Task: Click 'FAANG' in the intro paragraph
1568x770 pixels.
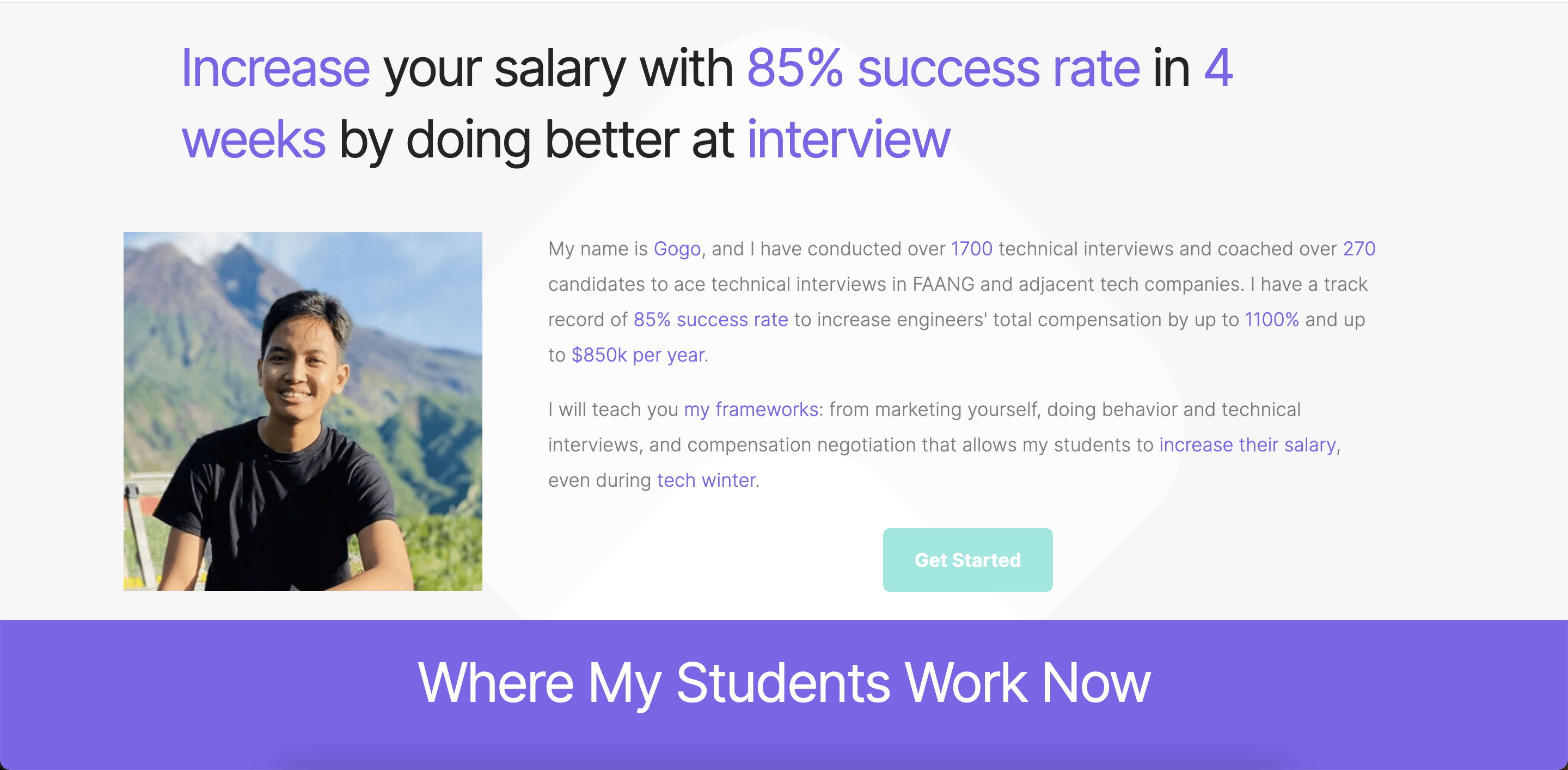Action: pyautogui.click(x=943, y=284)
